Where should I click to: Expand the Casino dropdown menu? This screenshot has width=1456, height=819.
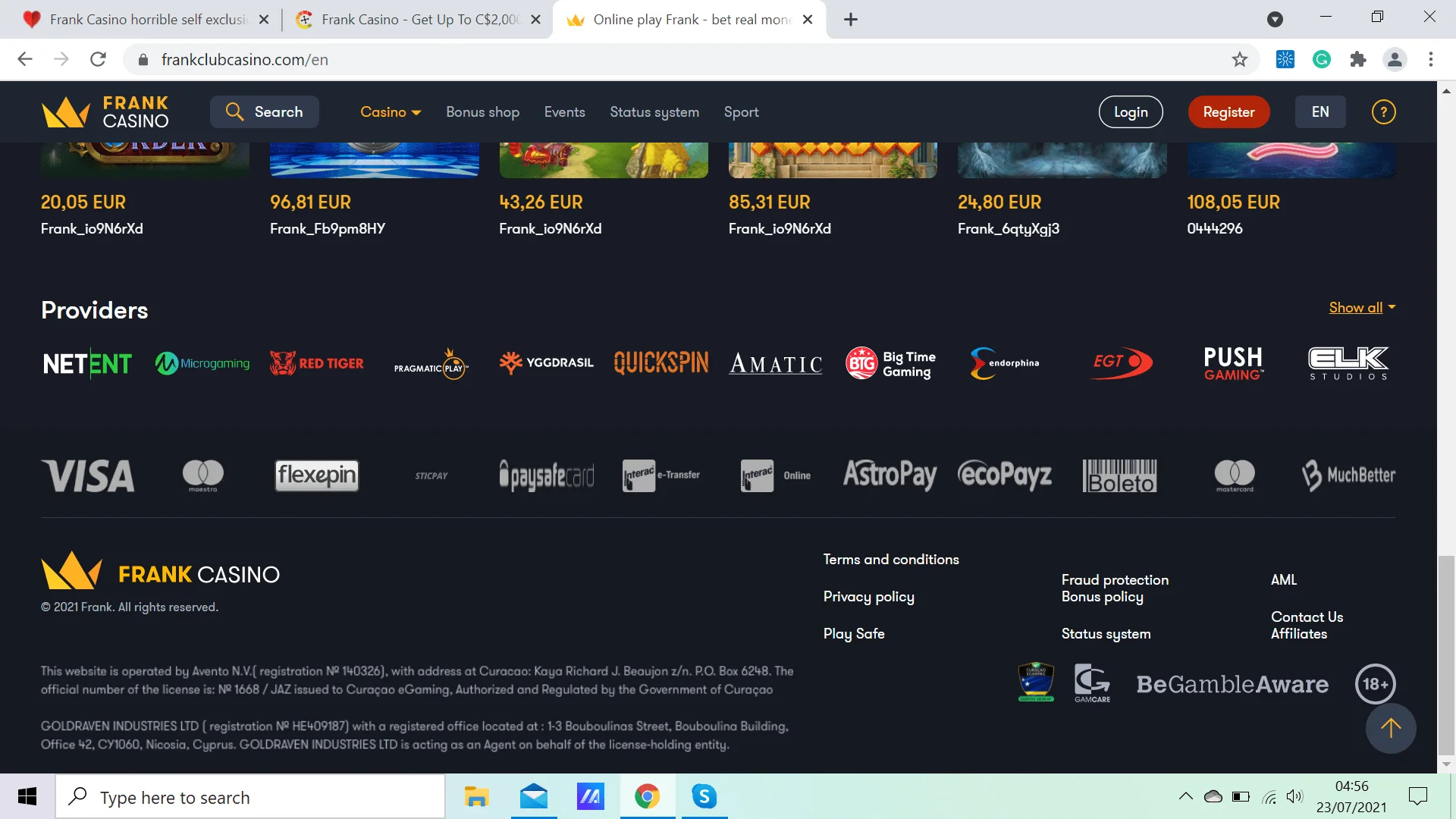(391, 112)
